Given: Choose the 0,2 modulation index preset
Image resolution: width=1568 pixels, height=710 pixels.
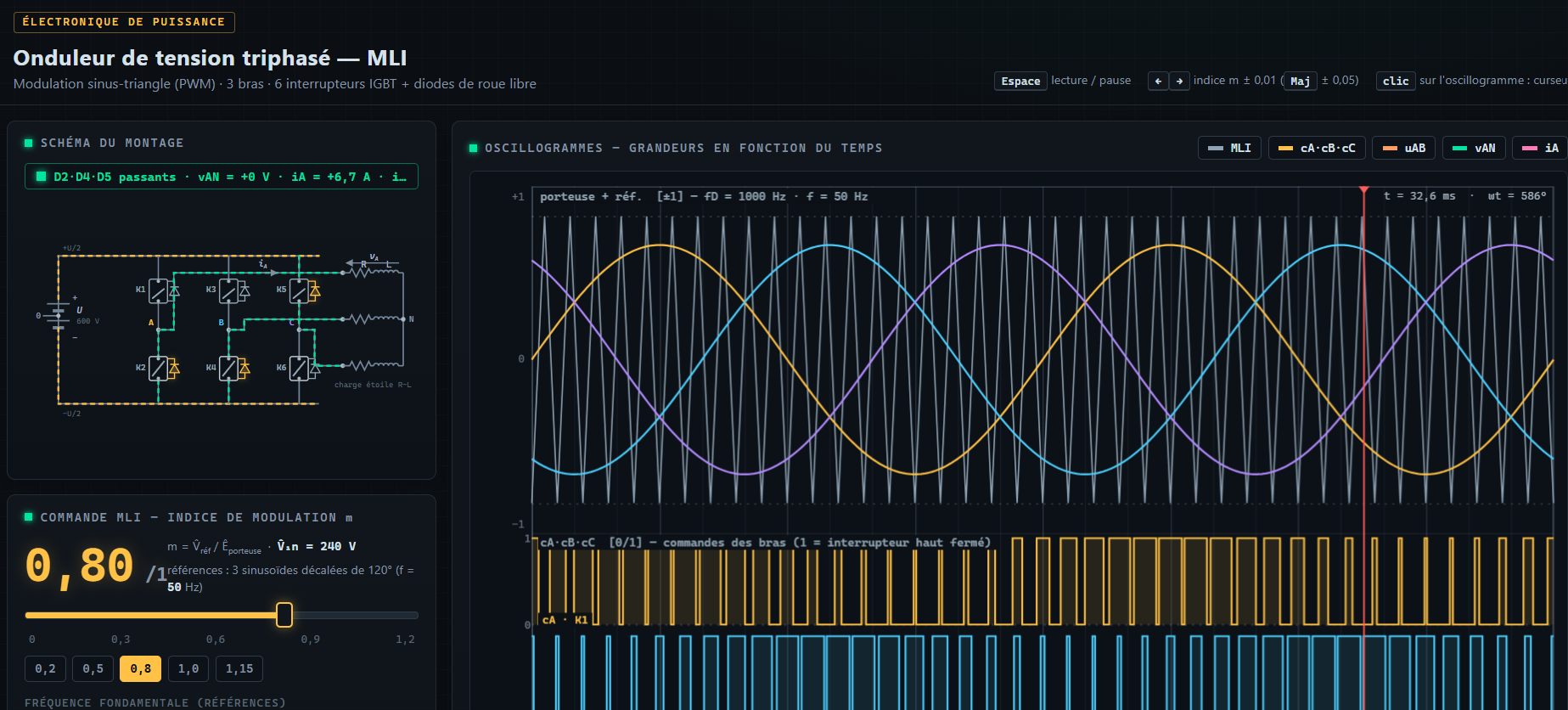Looking at the screenshot, I should 45,668.
